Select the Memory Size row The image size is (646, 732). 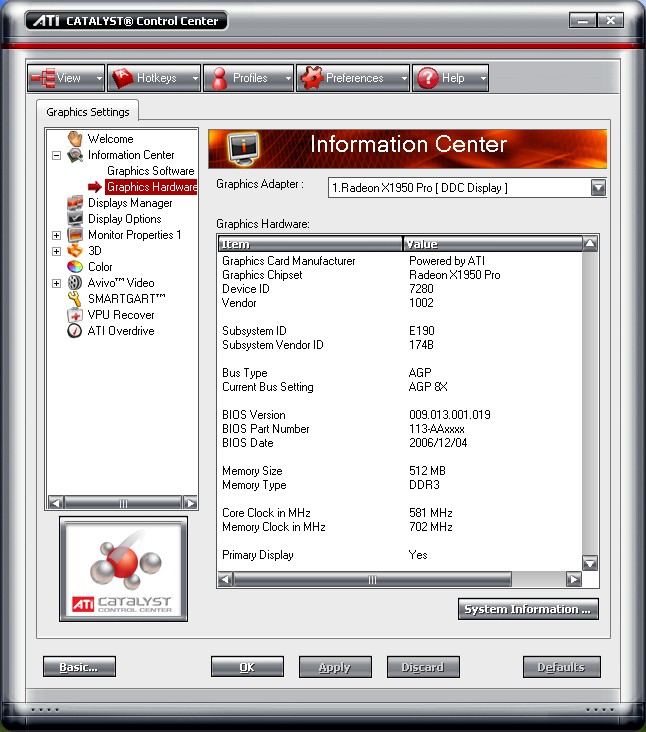point(400,471)
